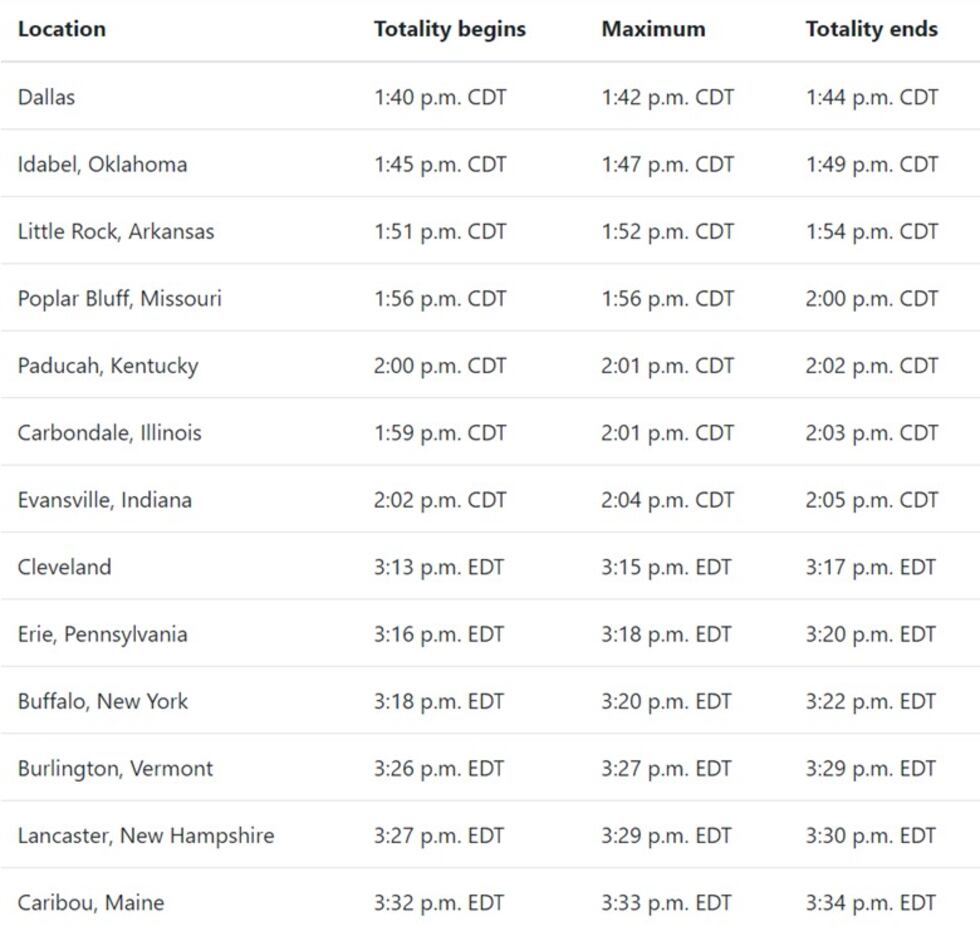Image resolution: width=980 pixels, height=931 pixels.
Task: Click the Buffalo, New York row label
Action: (102, 701)
